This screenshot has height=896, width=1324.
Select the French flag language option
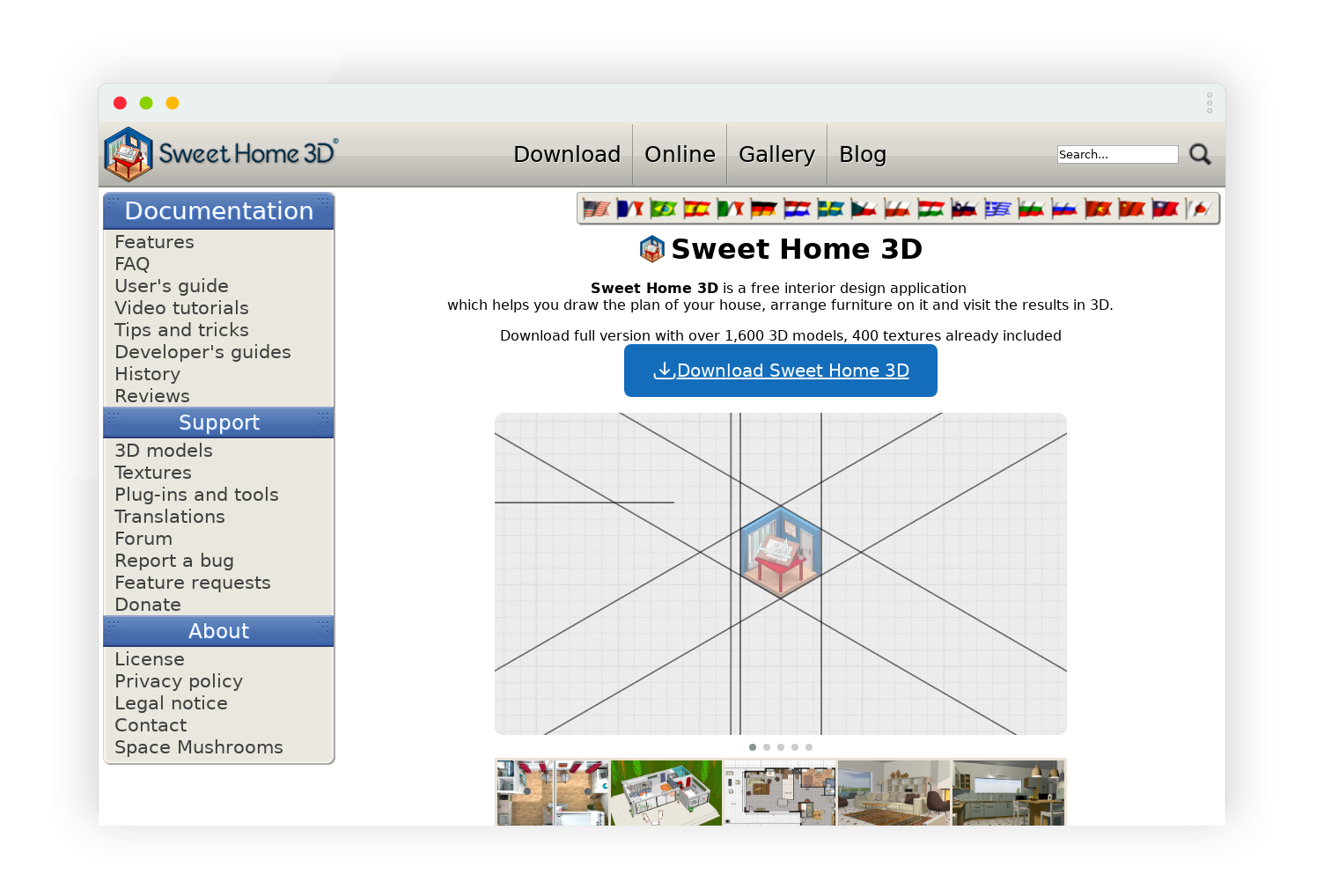629,209
